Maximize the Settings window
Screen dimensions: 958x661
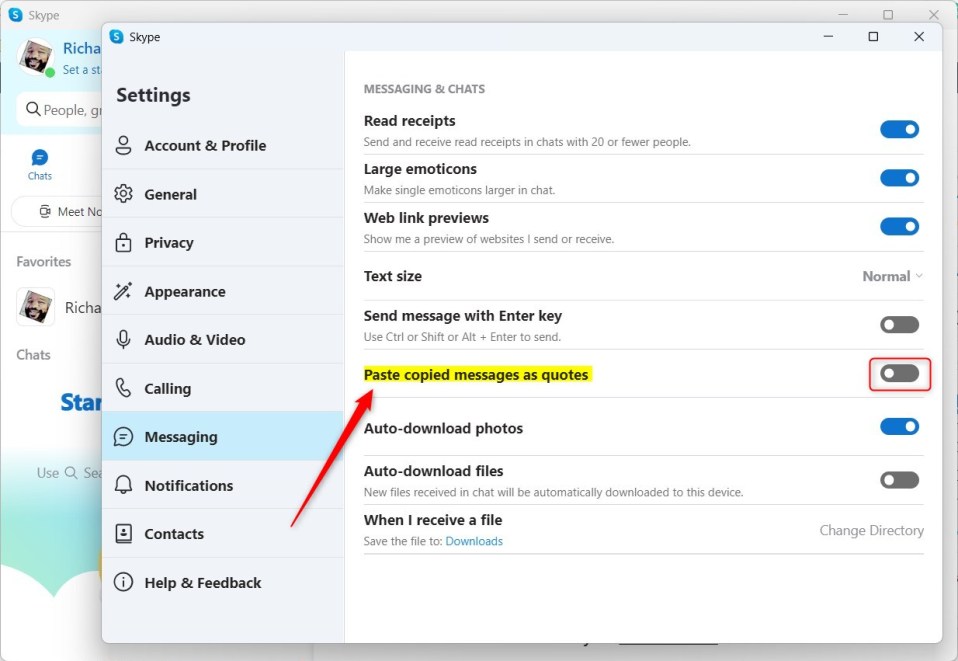873,37
